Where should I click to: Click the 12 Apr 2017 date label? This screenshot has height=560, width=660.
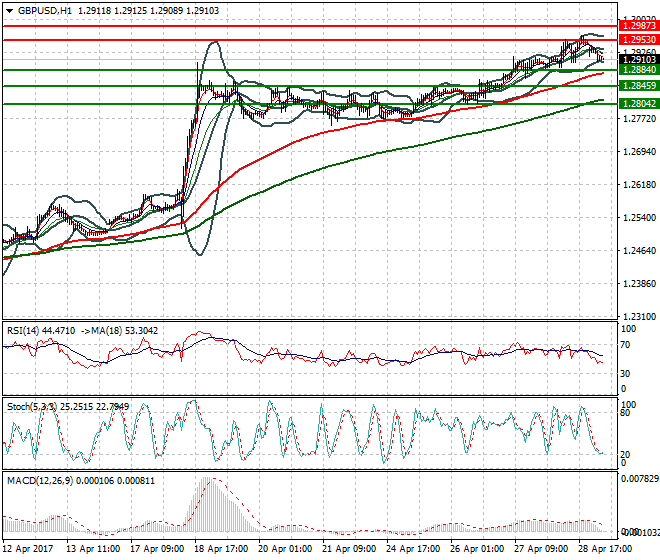tap(28, 549)
